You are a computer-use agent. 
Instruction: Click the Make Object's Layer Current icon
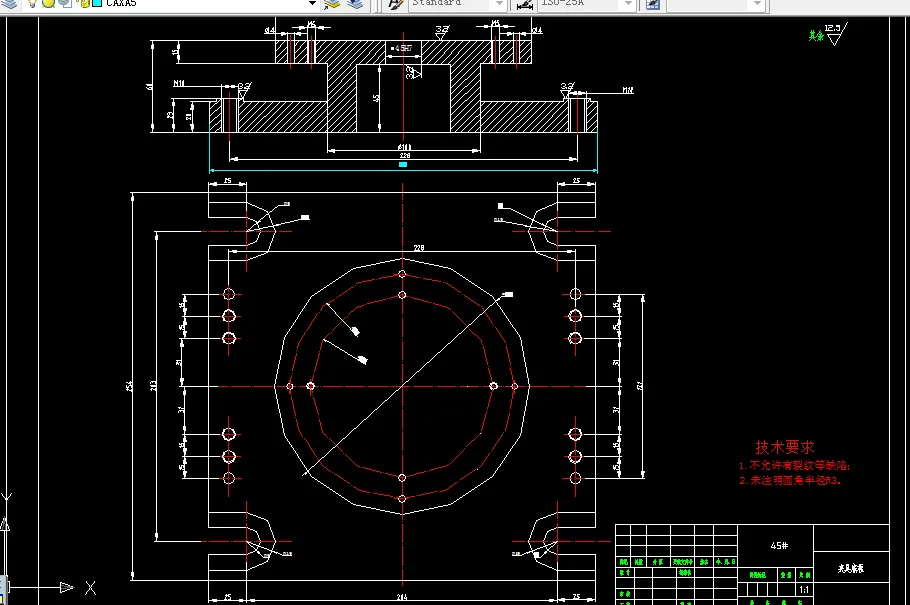331,4
